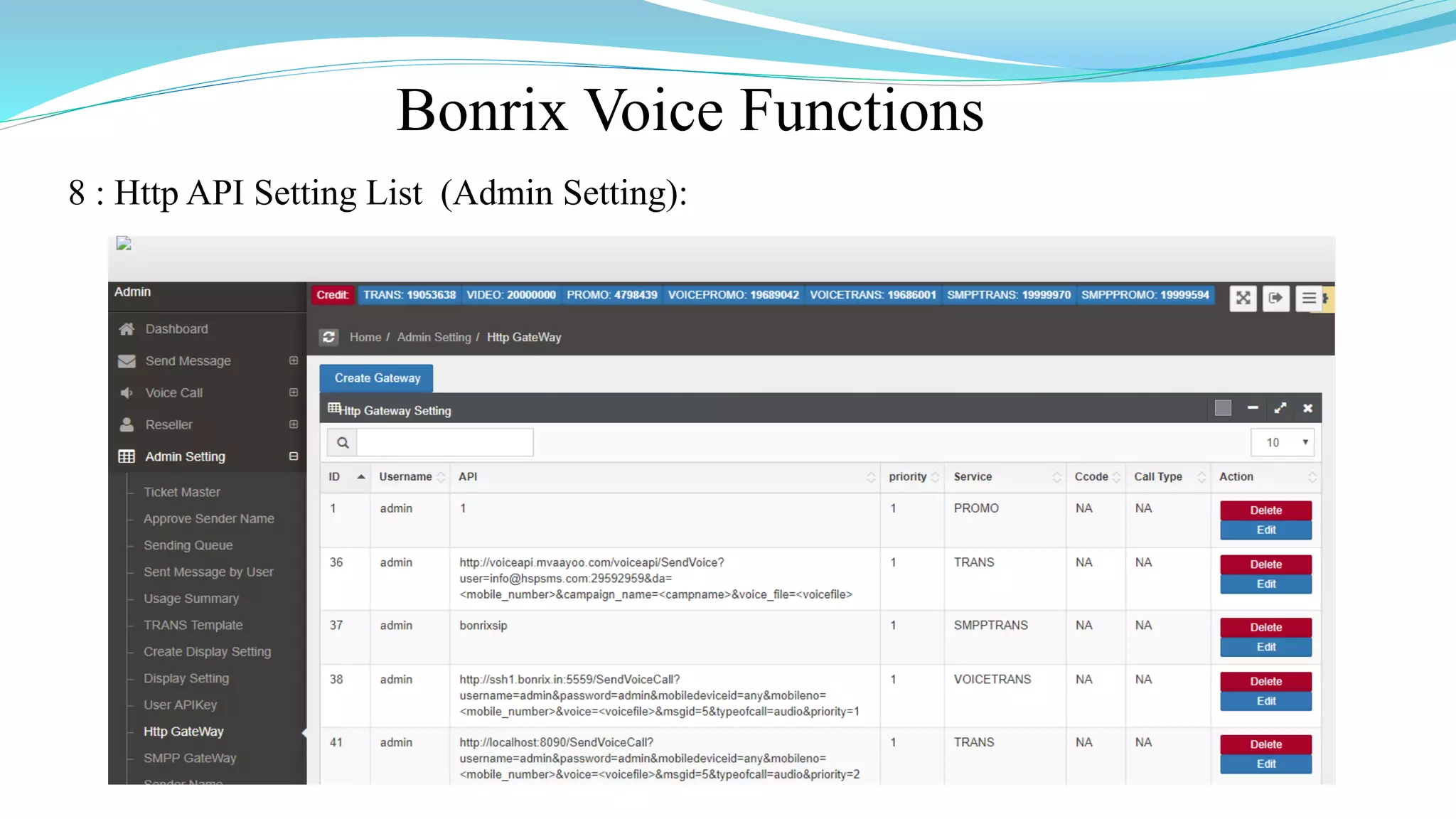
Task: Click into the gateway search field
Action: (445, 442)
